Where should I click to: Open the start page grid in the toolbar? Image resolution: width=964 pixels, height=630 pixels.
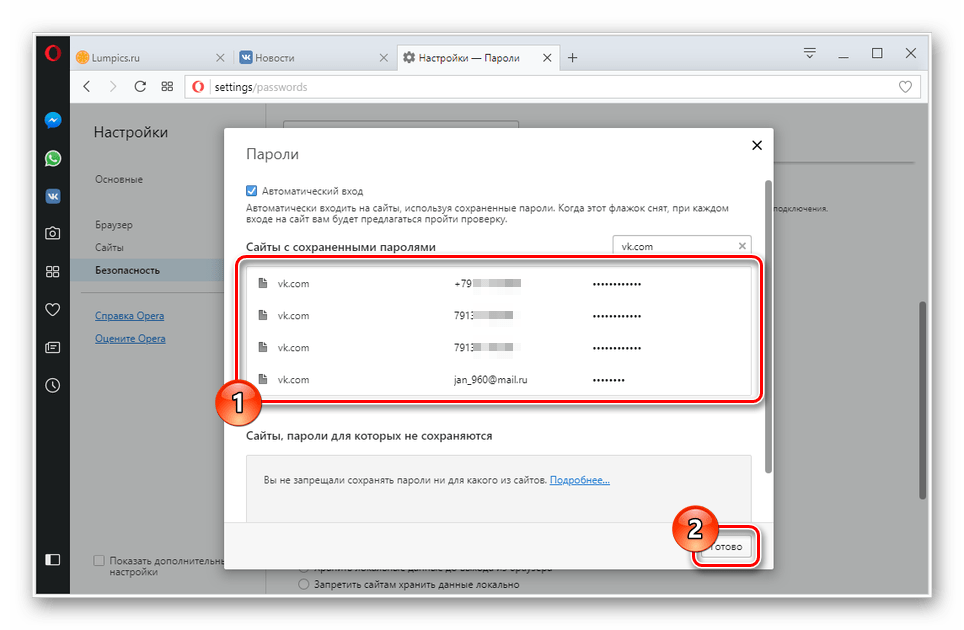coord(167,87)
